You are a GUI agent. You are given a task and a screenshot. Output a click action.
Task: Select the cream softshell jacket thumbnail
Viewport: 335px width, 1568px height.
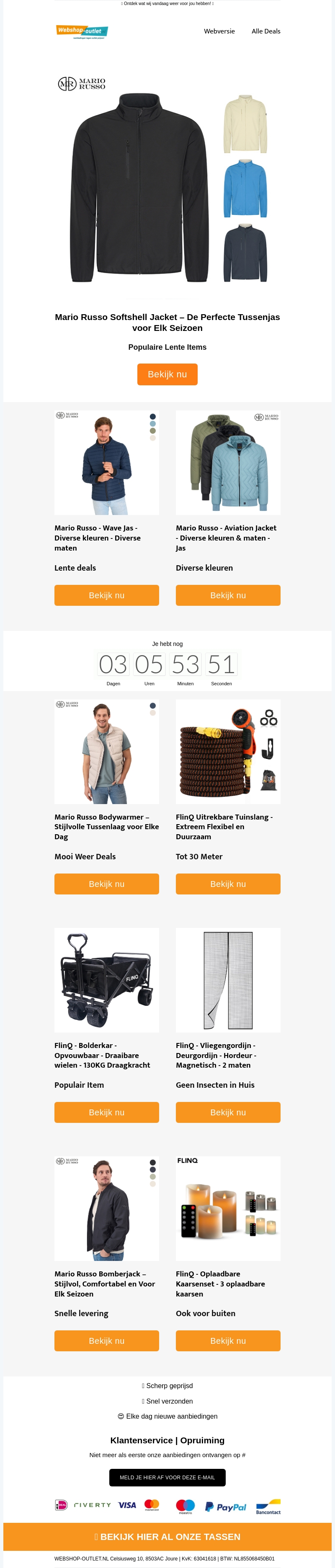coord(245,123)
